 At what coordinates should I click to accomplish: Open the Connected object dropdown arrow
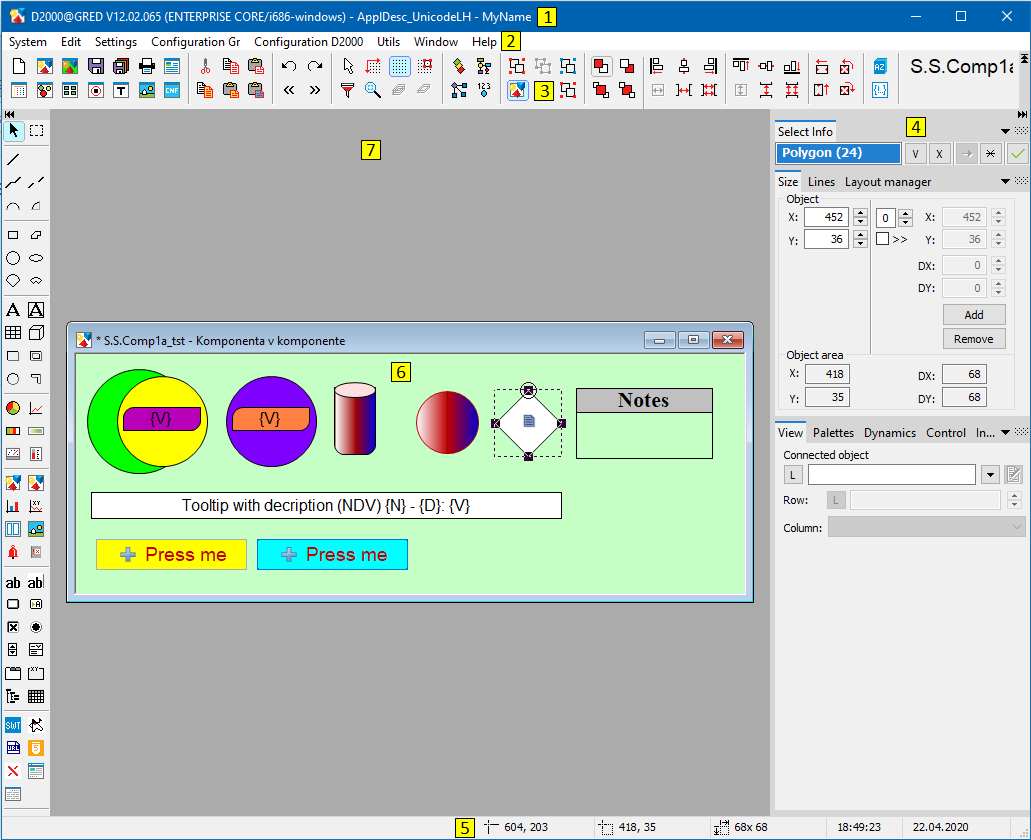990,475
